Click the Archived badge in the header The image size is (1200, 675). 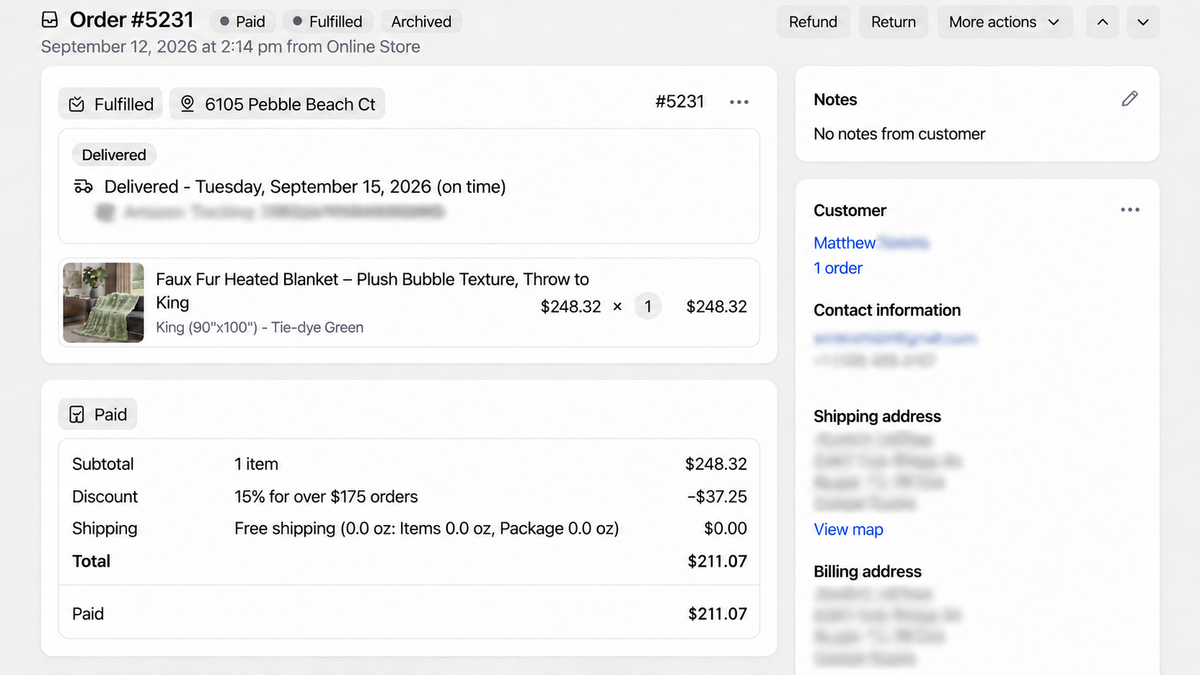point(421,22)
